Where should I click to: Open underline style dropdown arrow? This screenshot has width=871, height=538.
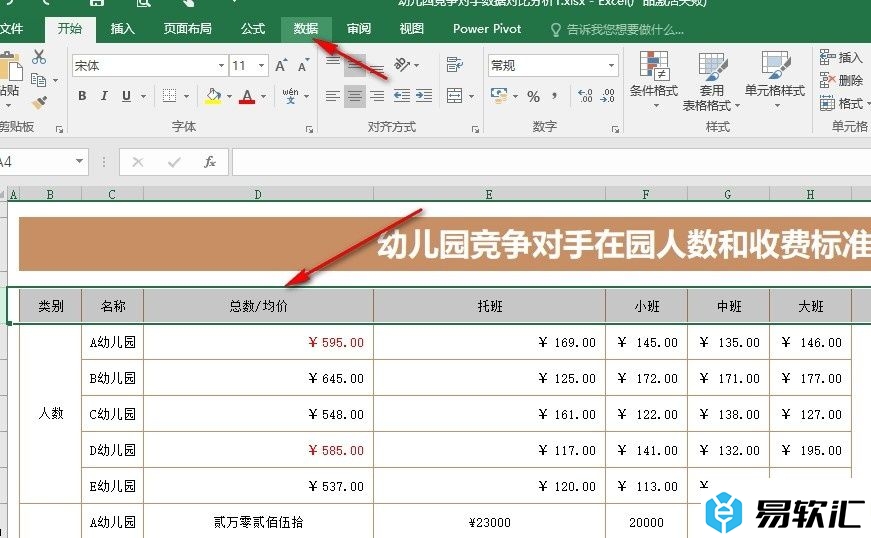point(143,96)
